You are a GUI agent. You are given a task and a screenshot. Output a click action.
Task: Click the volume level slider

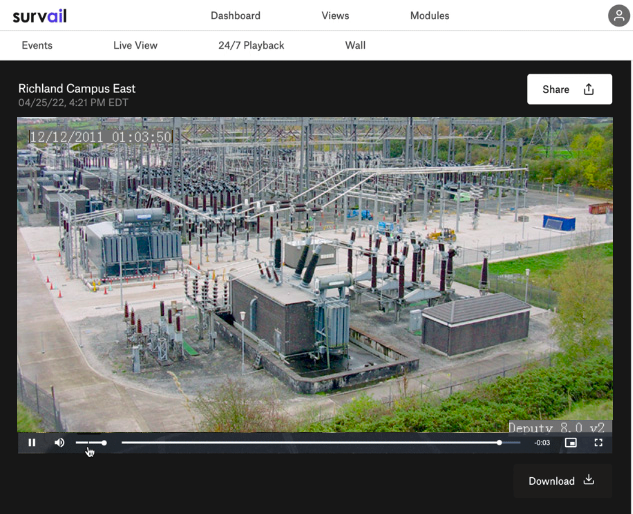click(90, 442)
